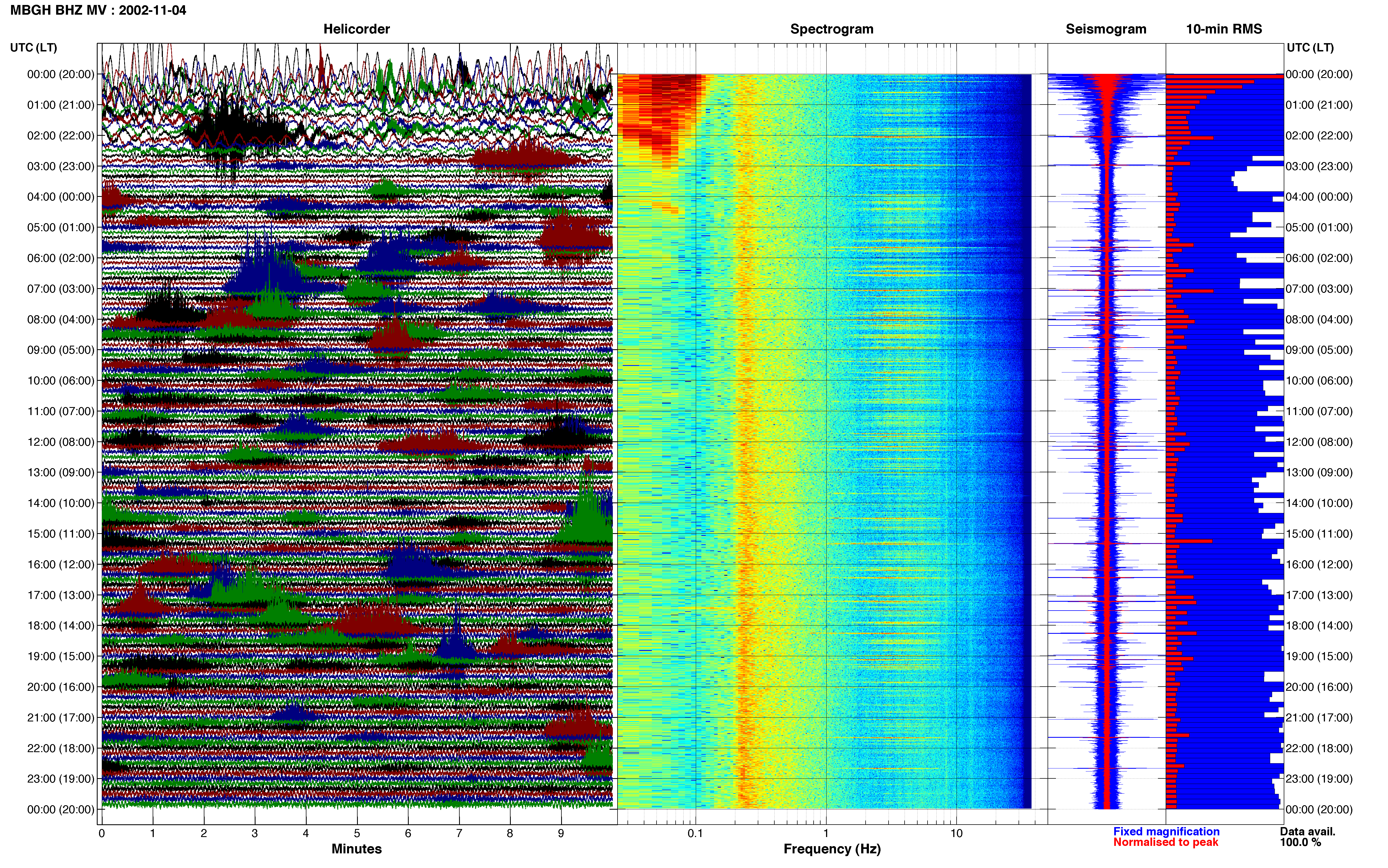The image size is (1388, 868).
Task: Click the 'Data avail.' label
Action: coord(1308,831)
